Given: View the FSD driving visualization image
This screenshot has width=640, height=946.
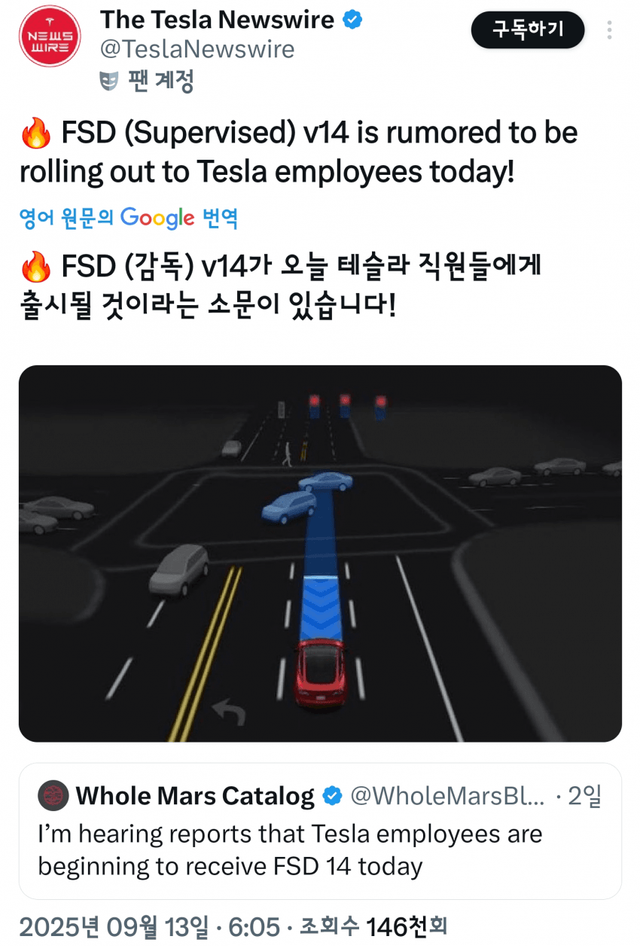Looking at the screenshot, I should point(320,553).
